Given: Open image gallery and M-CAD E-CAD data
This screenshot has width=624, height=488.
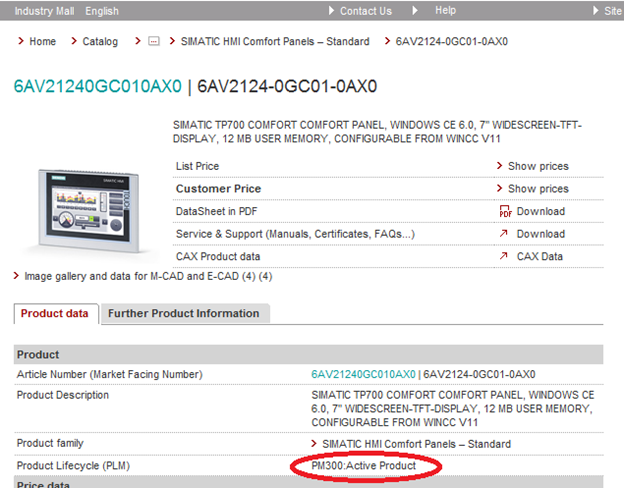Looking at the screenshot, I should 148,276.
